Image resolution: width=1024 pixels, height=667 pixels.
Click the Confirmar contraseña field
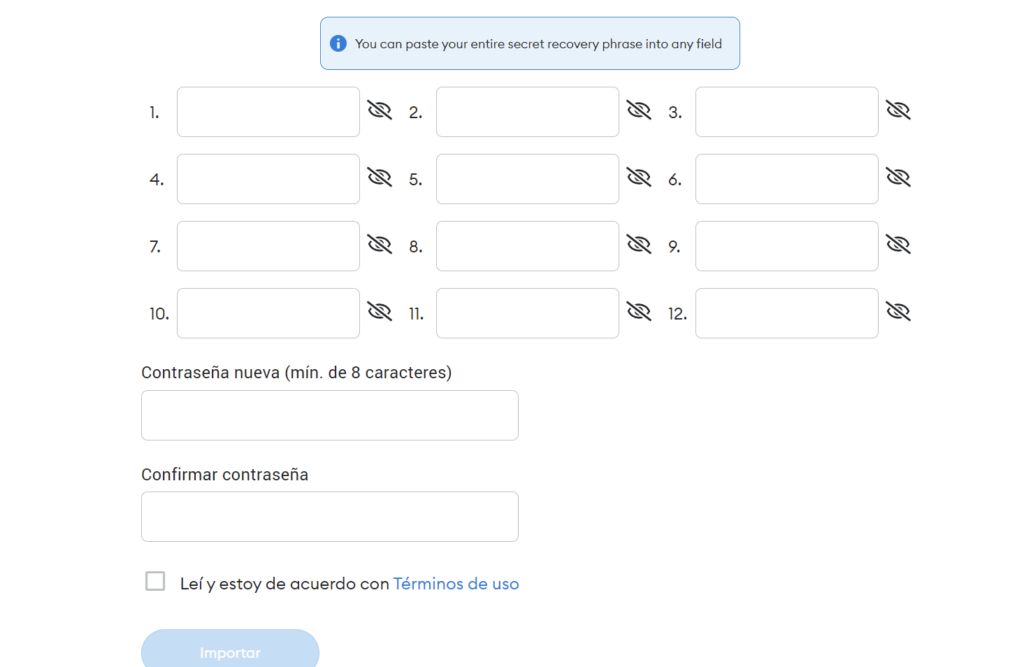(x=329, y=516)
